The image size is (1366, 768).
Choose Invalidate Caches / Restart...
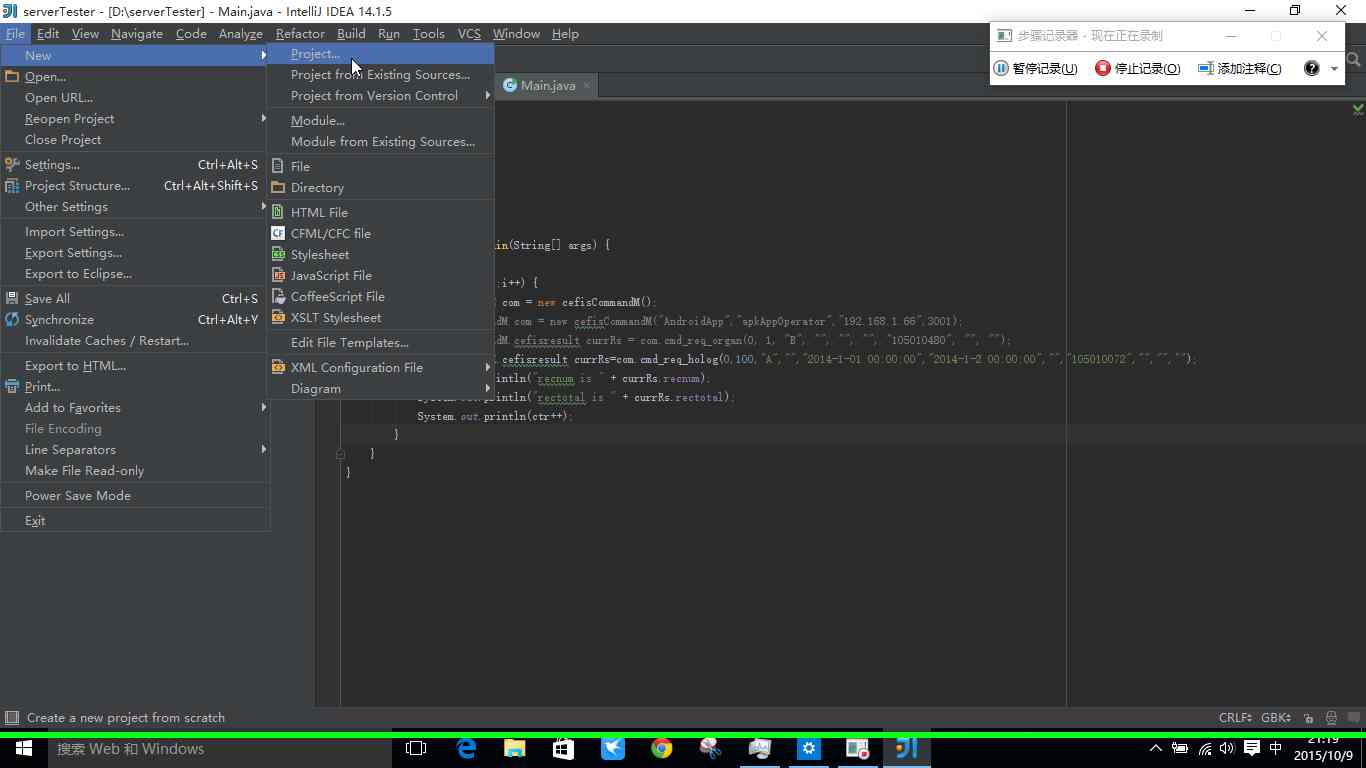pyautogui.click(x=135, y=341)
